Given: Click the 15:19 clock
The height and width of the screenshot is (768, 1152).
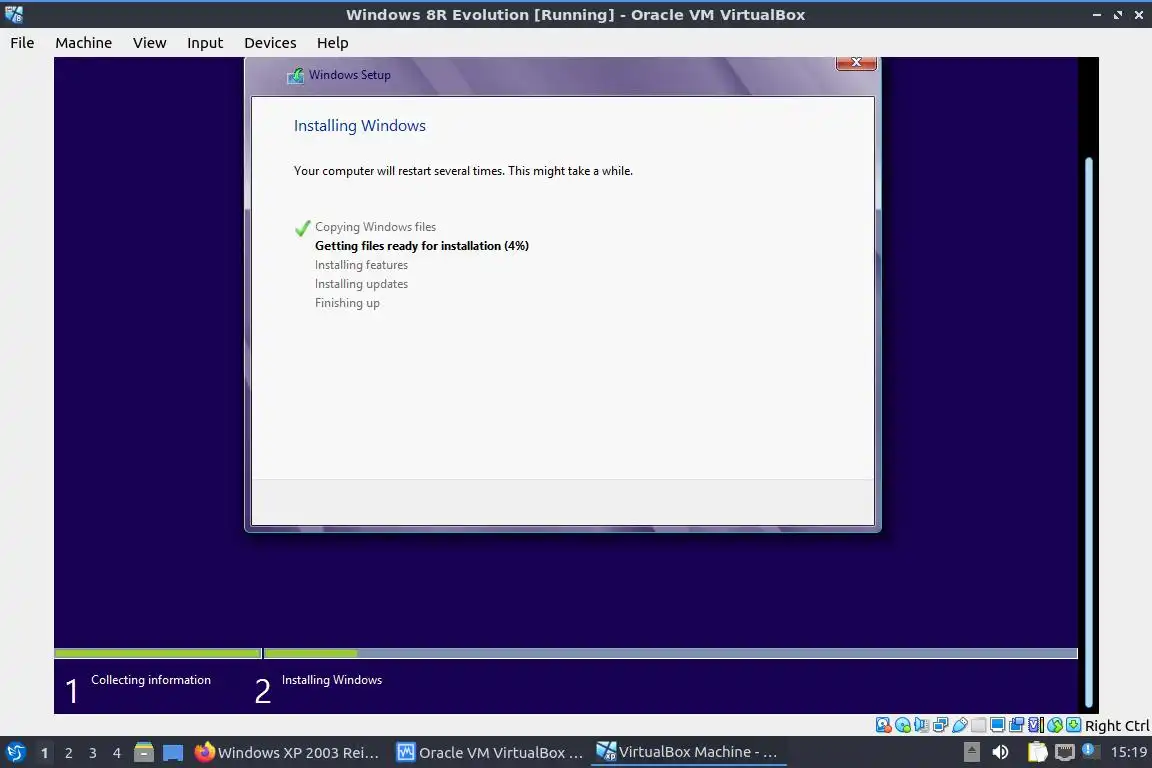Looking at the screenshot, I should (x=1128, y=752).
